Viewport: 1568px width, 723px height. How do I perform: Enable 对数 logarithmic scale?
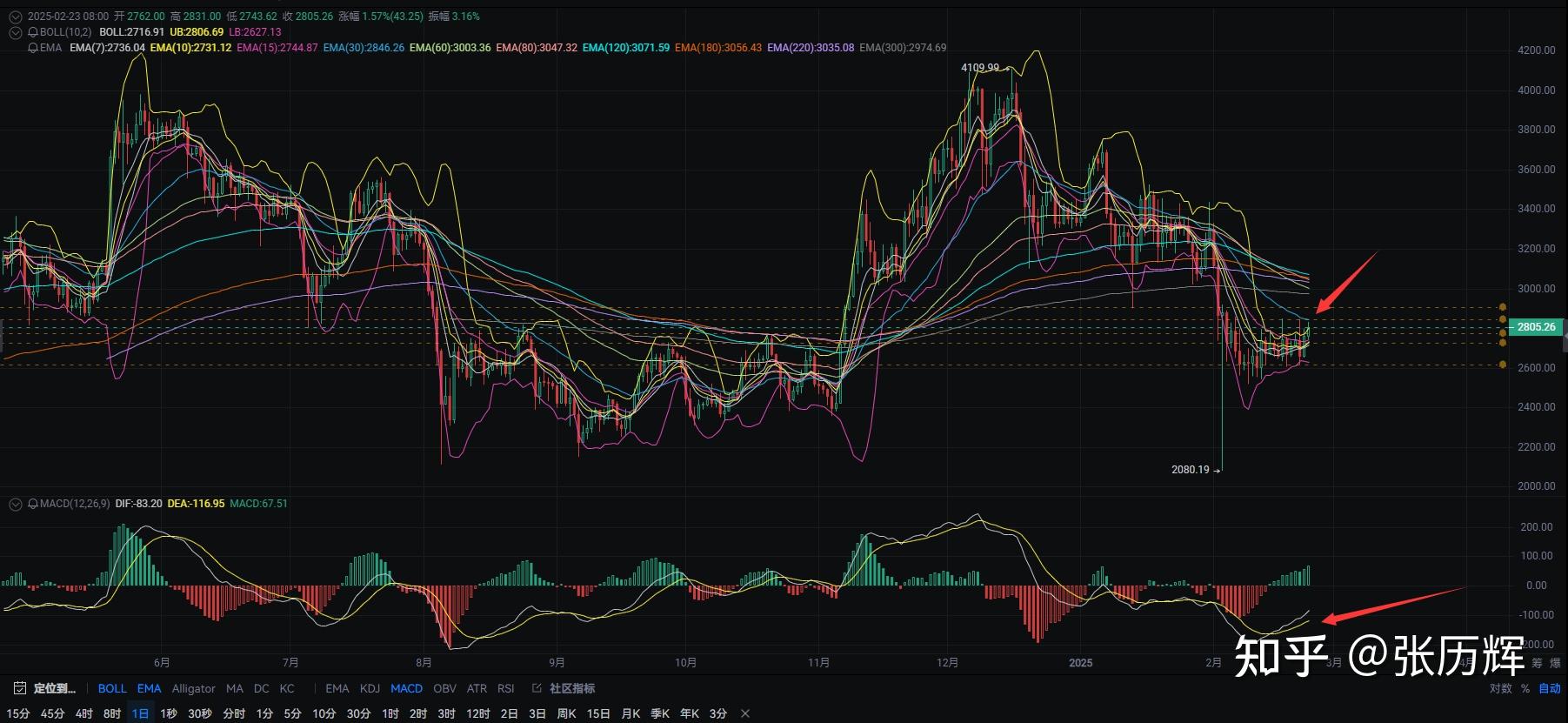pyautogui.click(x=1500, y=688)
